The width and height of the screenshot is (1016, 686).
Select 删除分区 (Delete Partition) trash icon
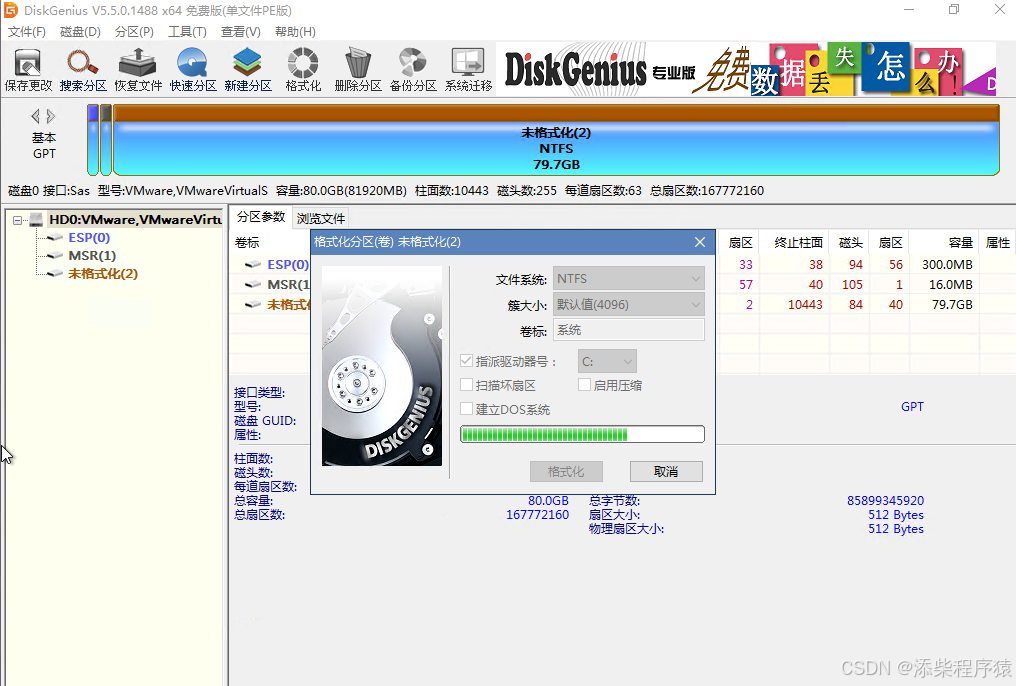coord(358,69)
